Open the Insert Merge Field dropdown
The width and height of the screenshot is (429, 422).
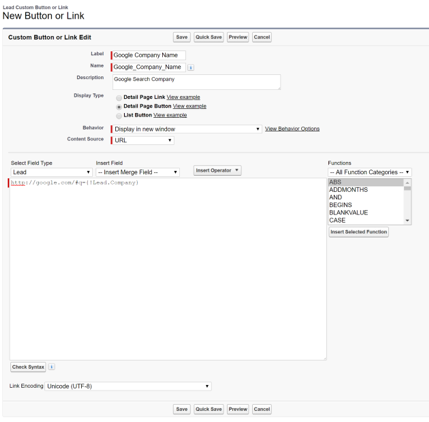click(x=138, y=172)
